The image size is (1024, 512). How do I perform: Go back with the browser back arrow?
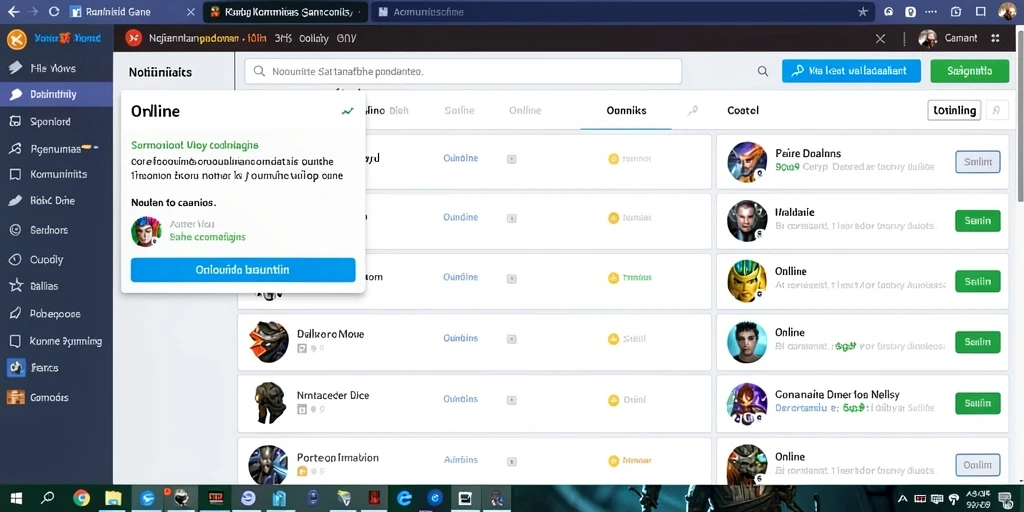[13, 12]
